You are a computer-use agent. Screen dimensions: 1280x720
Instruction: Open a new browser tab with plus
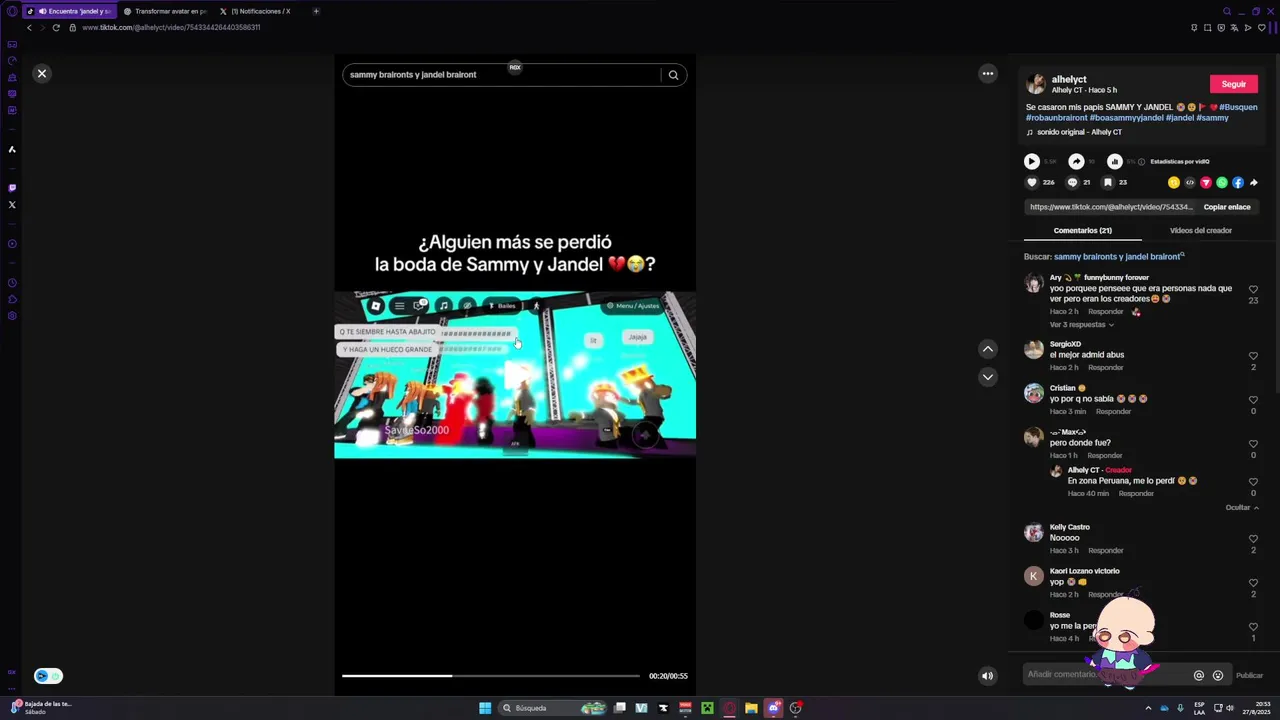tap(316, 11)
